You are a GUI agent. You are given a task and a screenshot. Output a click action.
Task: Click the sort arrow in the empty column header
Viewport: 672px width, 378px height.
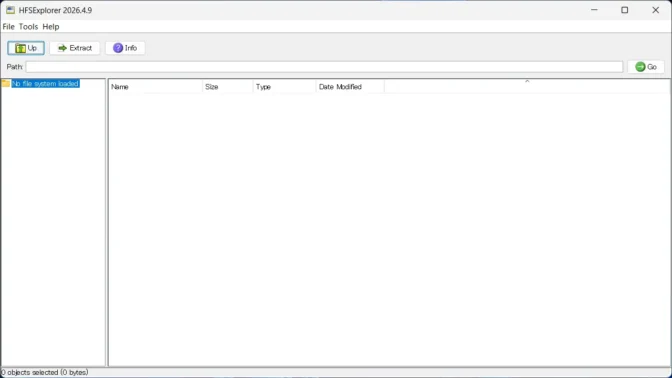pyautogui.click(x=527, y=81)
